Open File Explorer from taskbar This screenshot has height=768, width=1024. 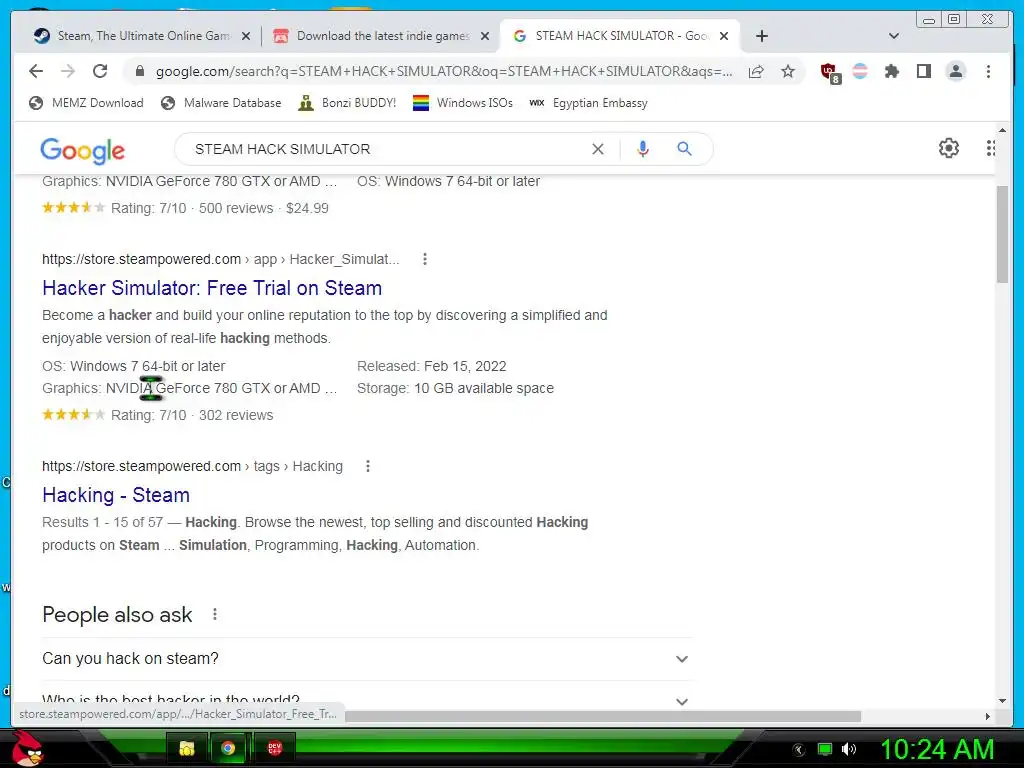[187, 748]
